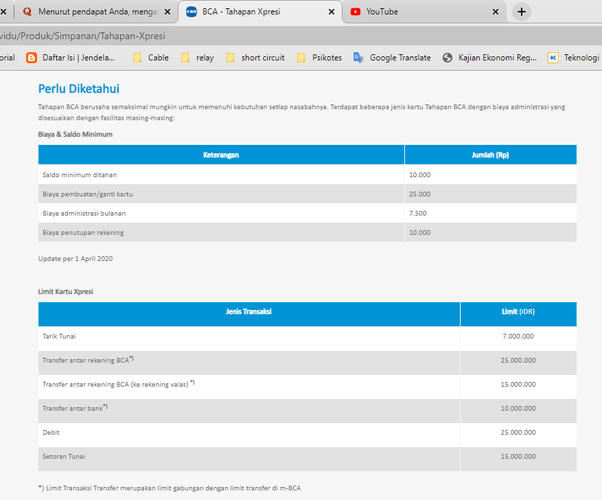
Task: Click the Setoran Tunai 15.000.000 limit value
Action: coord(518,457)
